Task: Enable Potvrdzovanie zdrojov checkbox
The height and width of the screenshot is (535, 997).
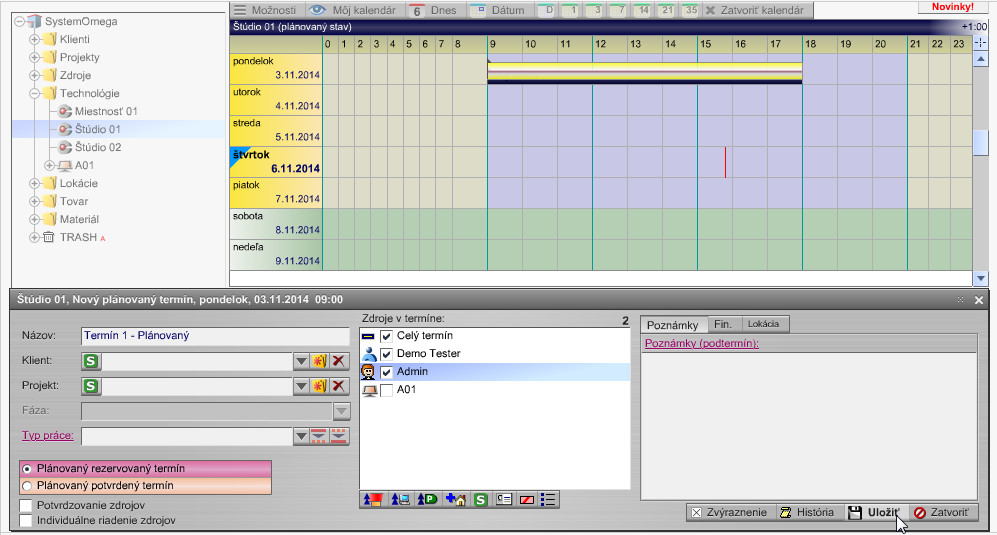Action: (27, 505)
